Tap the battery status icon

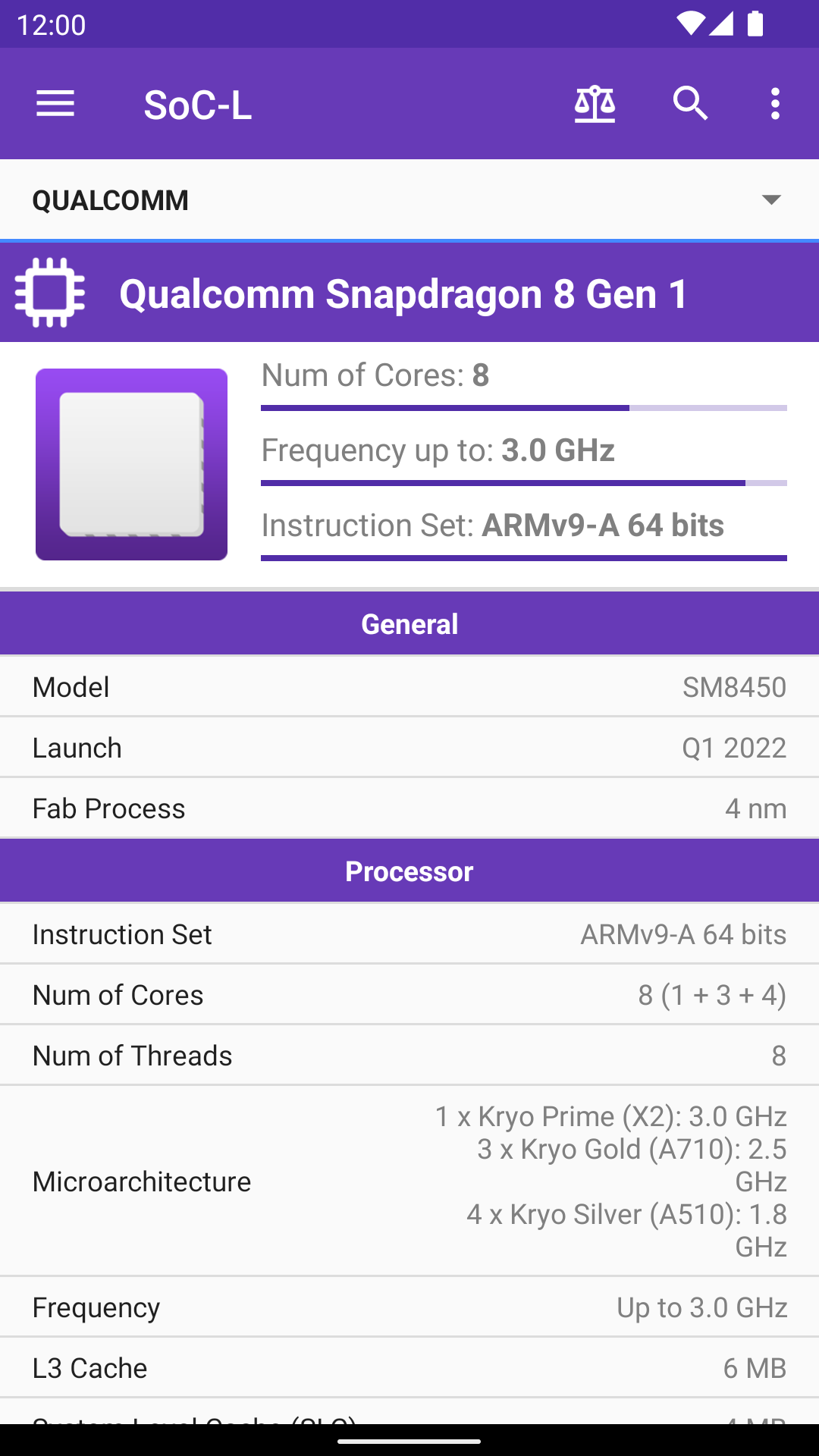click(755, 24)
